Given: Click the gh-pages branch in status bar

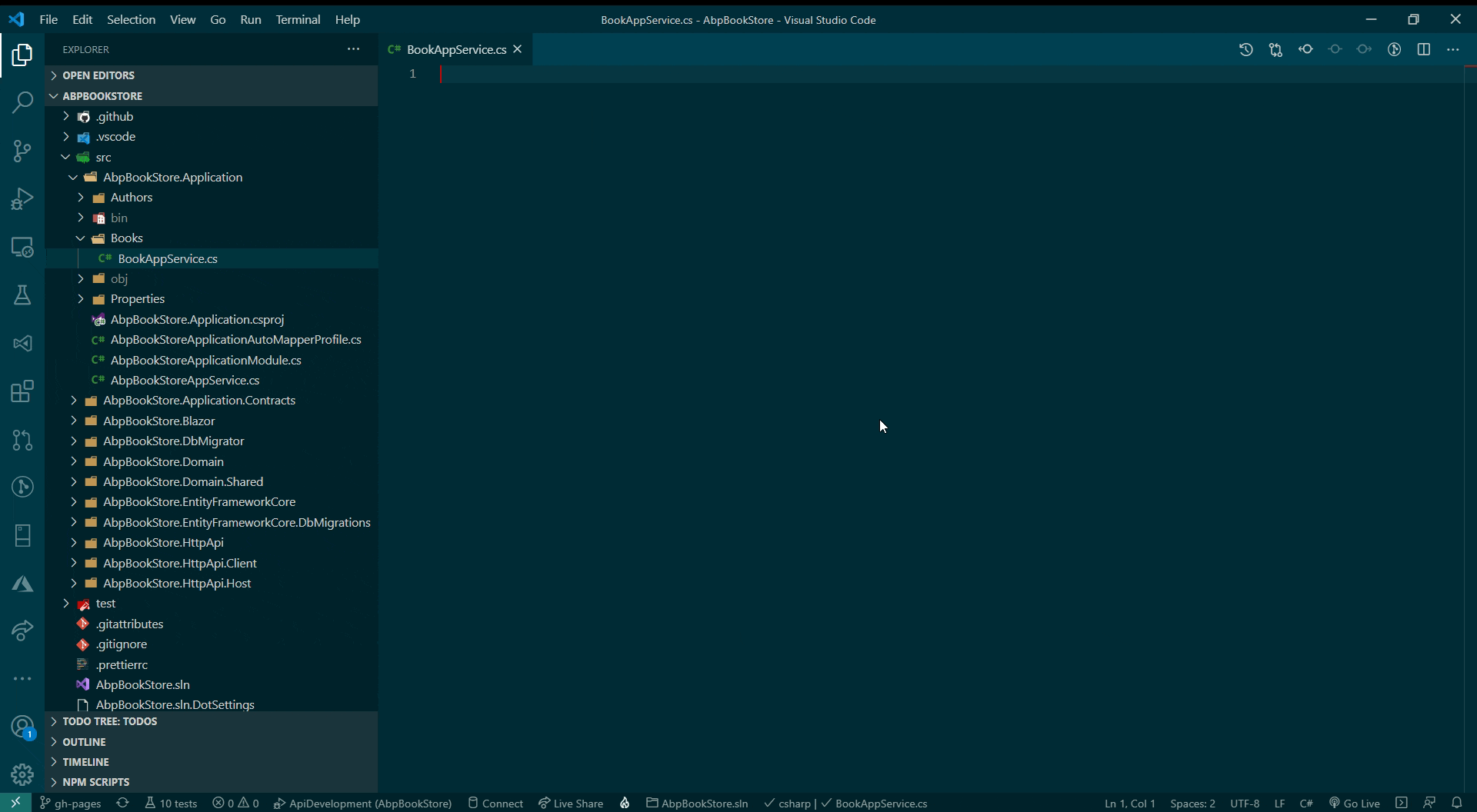Looking at the screenshot, I should point(70,803).
